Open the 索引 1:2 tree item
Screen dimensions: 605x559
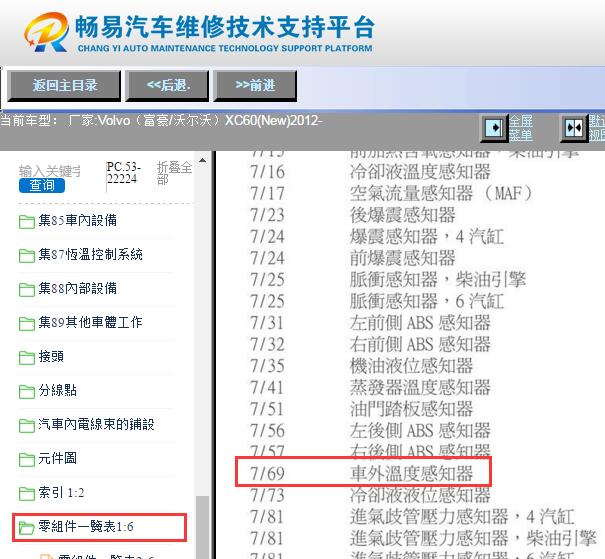click(61, 493)
